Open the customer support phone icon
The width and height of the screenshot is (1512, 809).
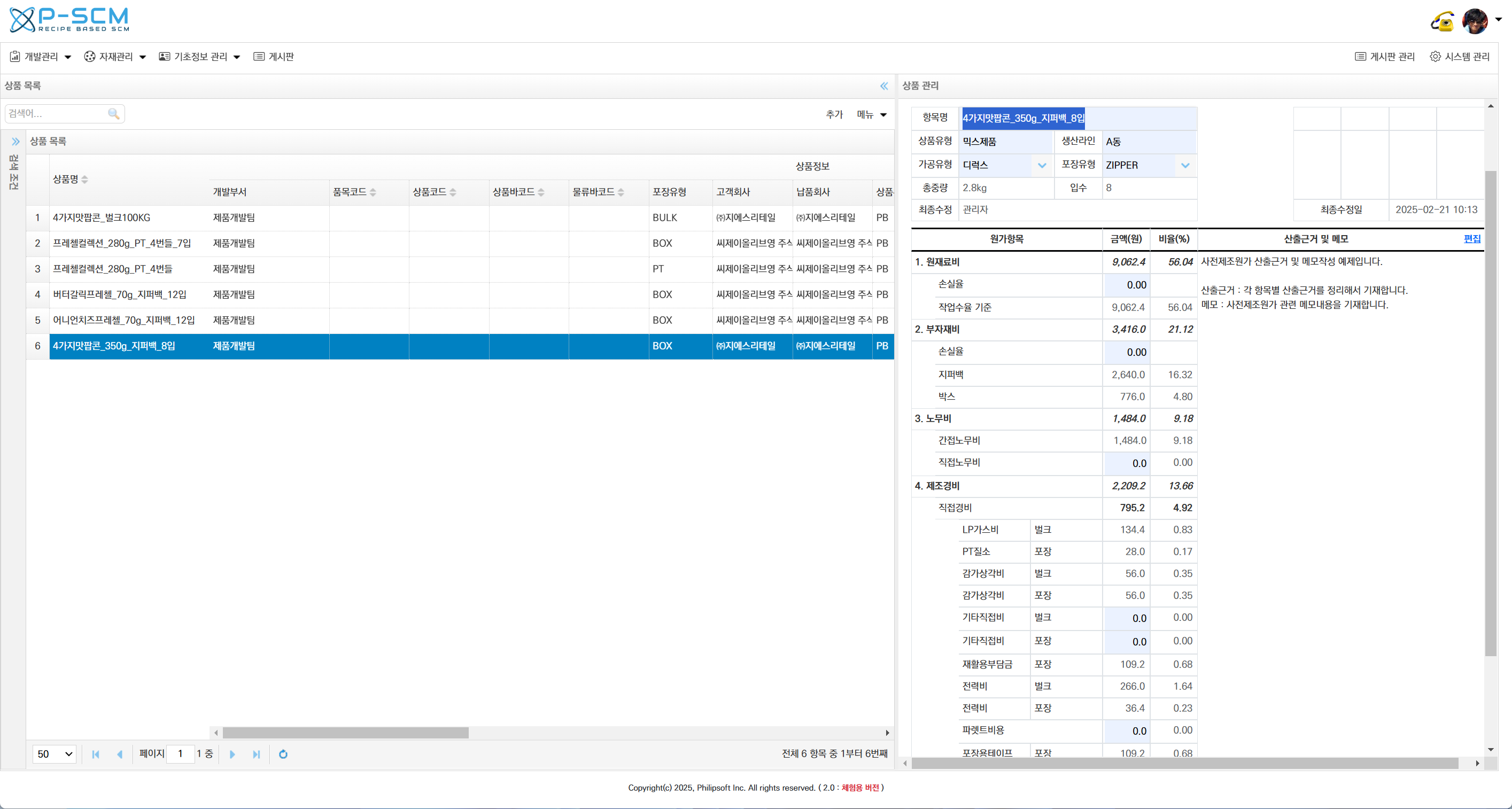pyautogui.click(x=1442, y=22)
